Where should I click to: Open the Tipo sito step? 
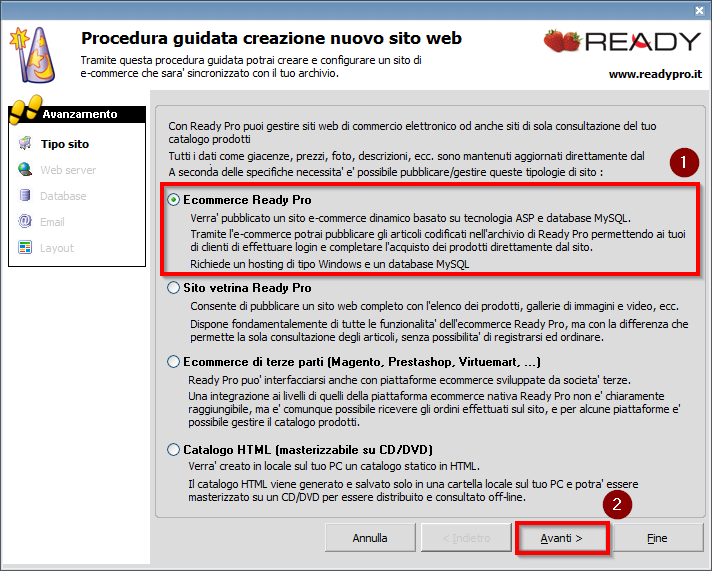click(x=65, y=144)
